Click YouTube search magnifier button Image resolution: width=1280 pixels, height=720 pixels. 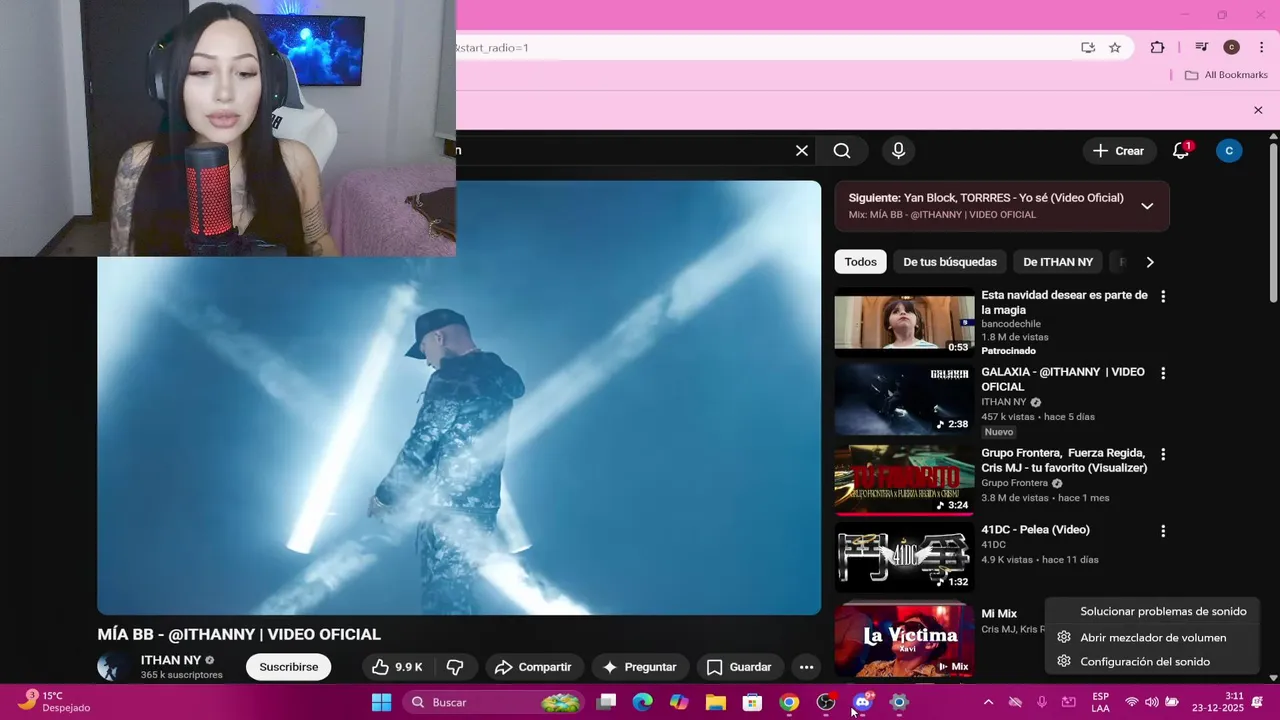coord(842,151)
